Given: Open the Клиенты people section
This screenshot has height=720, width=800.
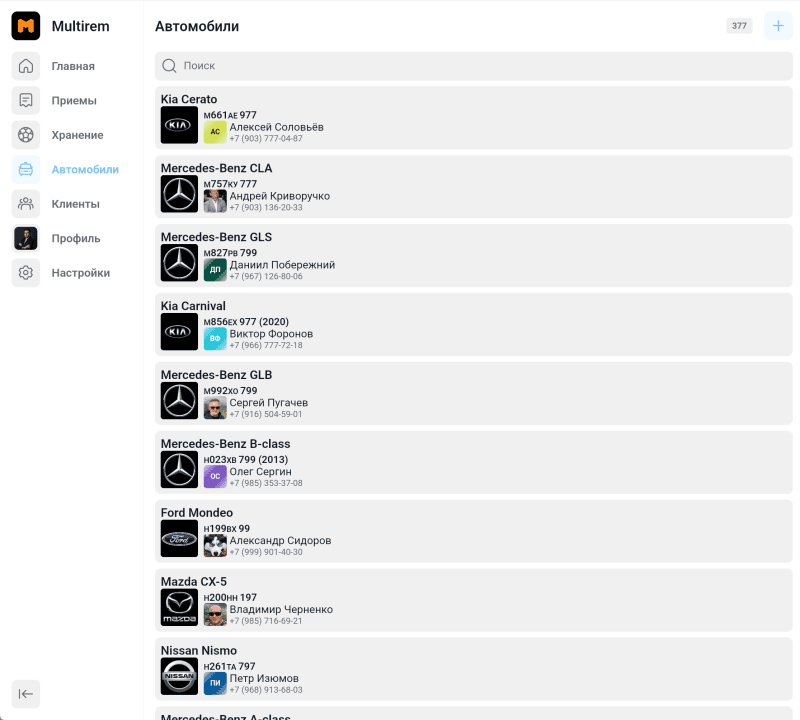Looking at the screenshot, I should tap(26, 204).
